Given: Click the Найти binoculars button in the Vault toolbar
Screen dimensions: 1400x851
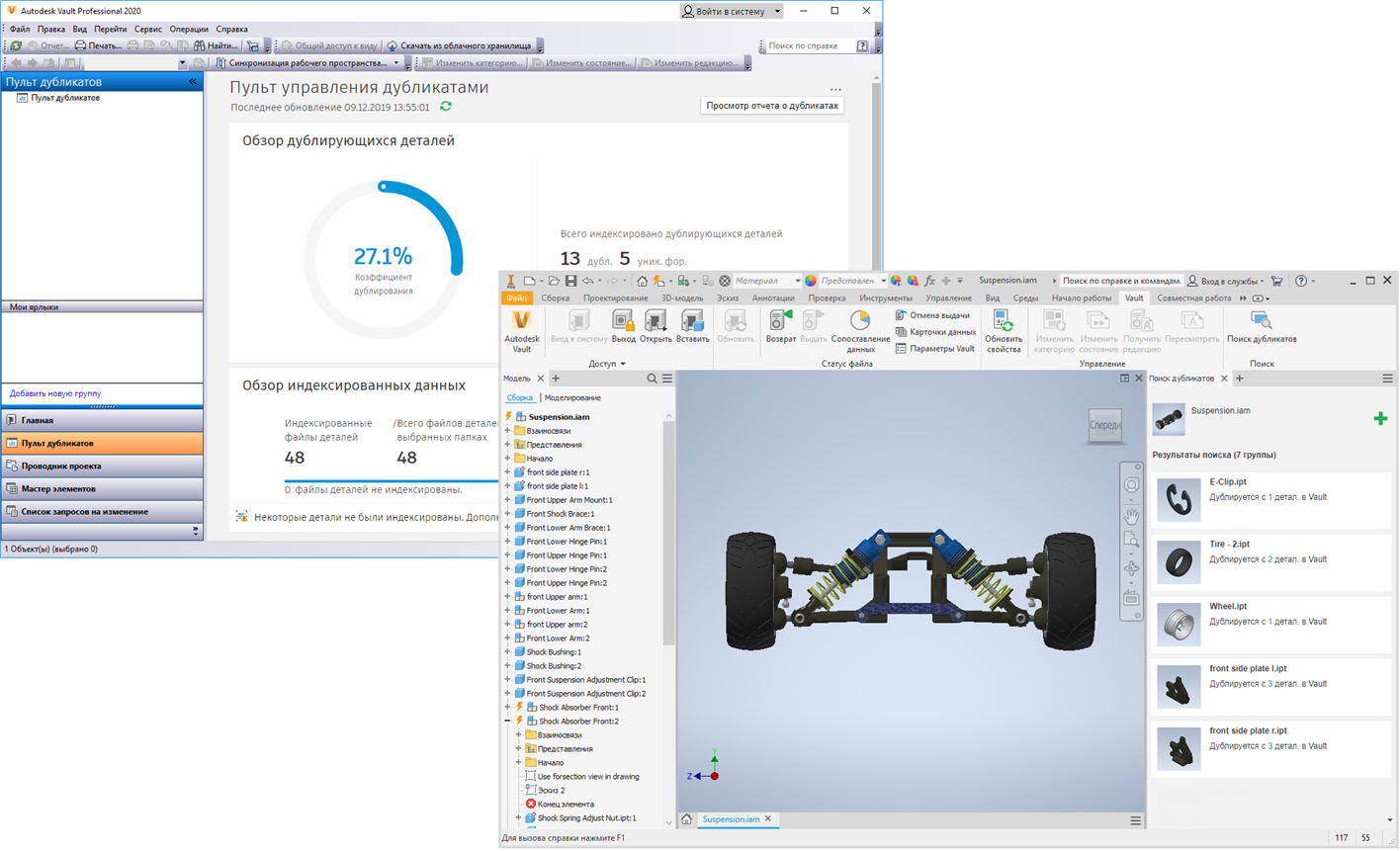Looking at the screenshot, I should click(x=216, y=45).
